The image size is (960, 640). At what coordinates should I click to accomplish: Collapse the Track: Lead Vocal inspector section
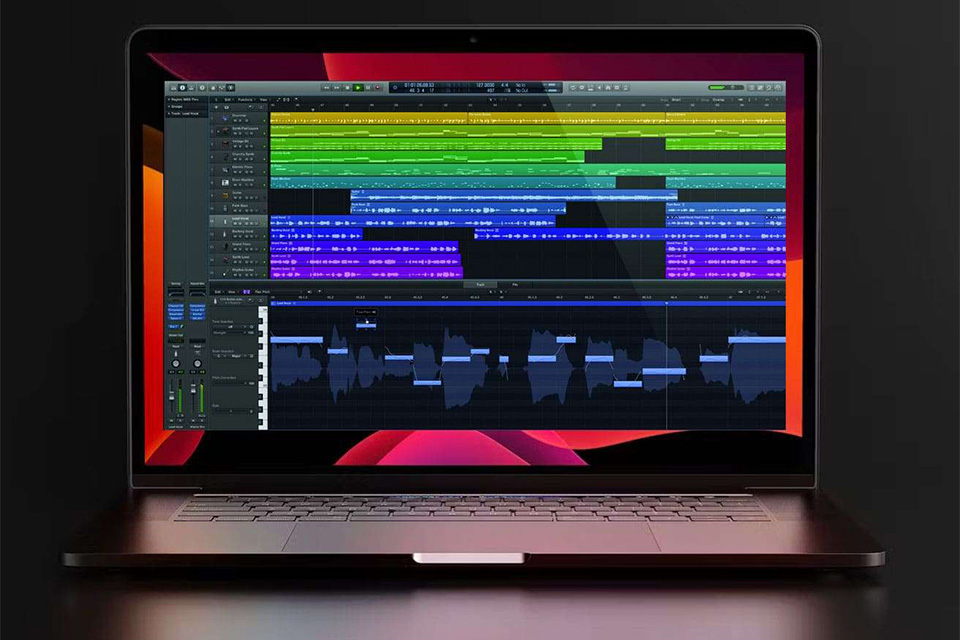[170, 114]
